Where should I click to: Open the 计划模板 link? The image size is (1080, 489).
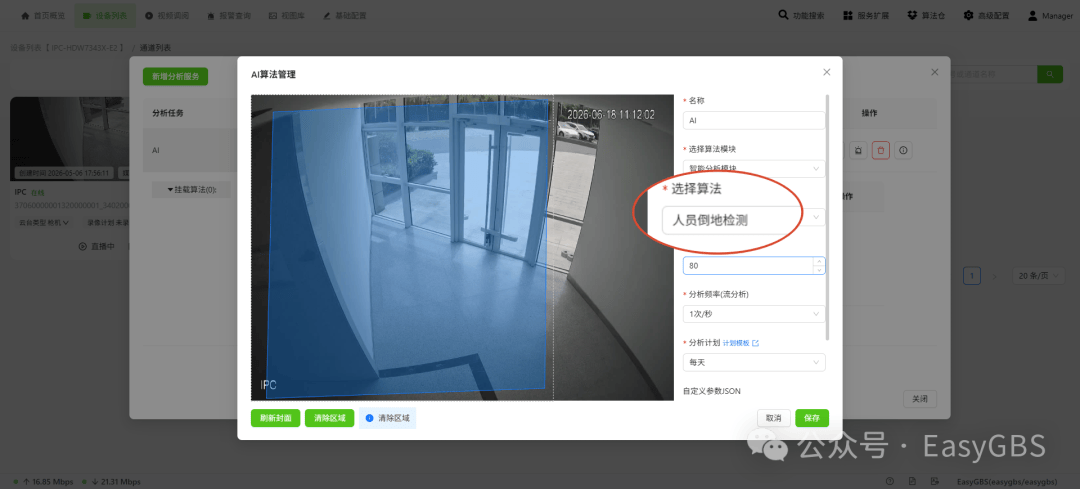[x=740, y=342]
